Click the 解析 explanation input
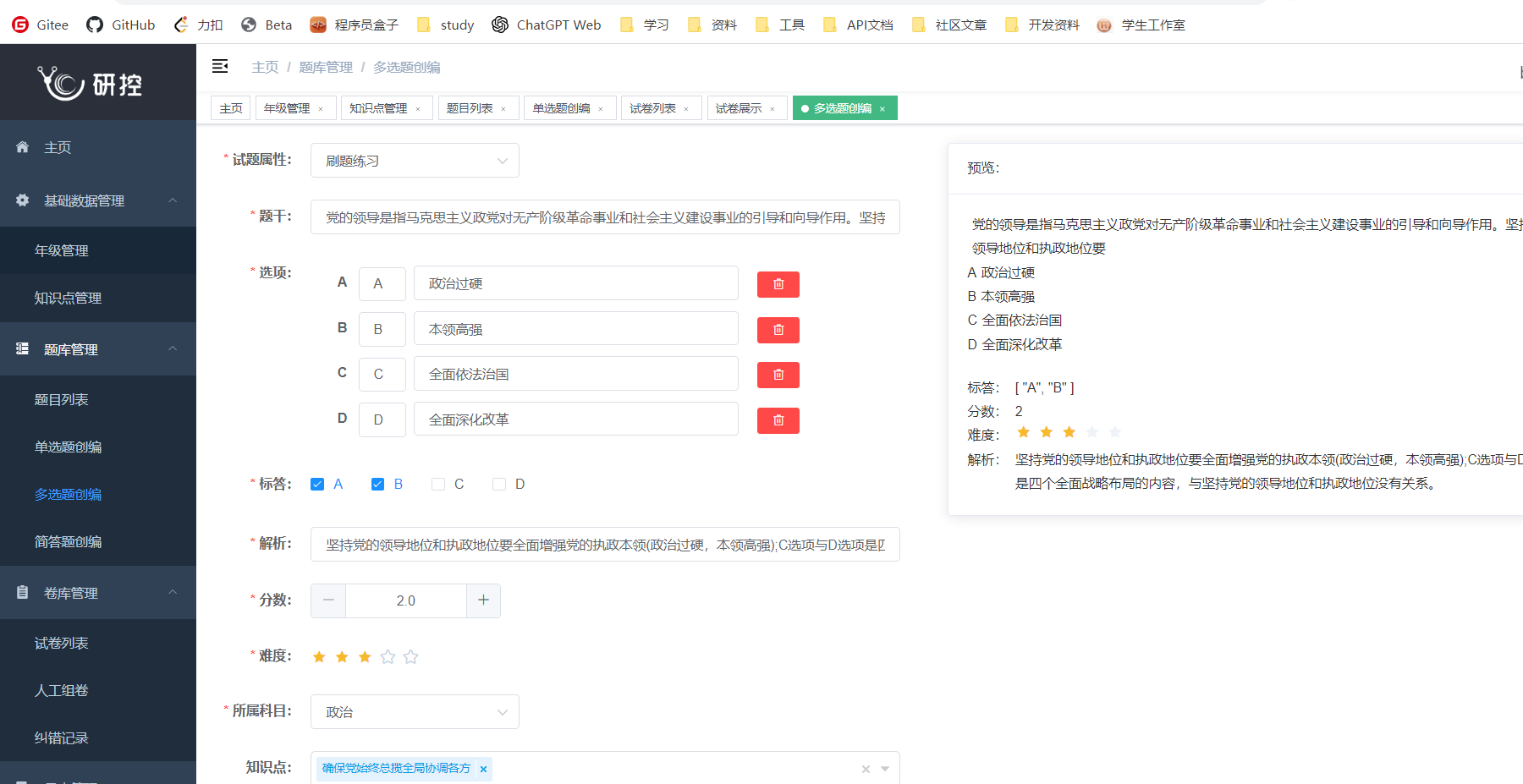Screen dimensions: 1523x784 (605, 545)
